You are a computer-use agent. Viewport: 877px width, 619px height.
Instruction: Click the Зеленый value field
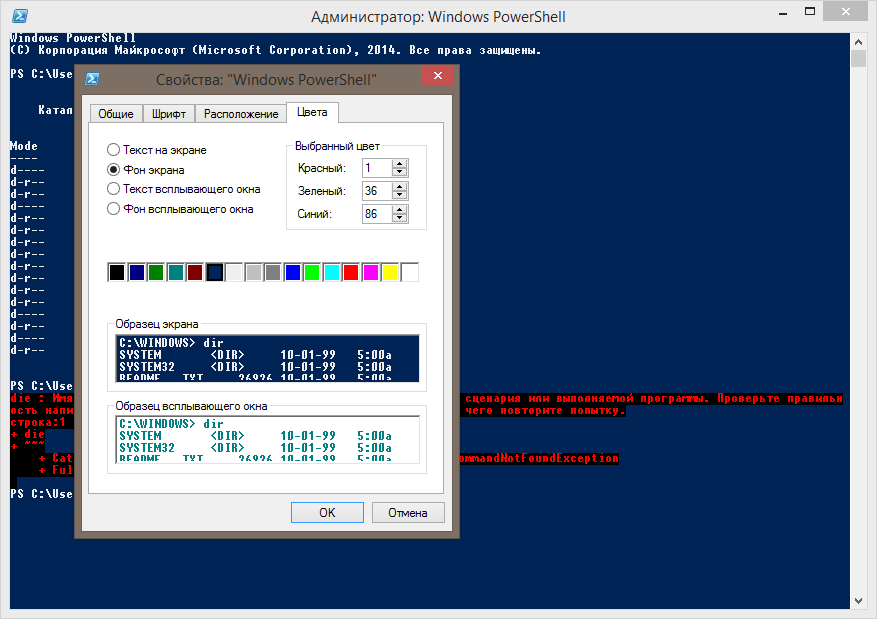pyautogui.click(x=377, y=191)
